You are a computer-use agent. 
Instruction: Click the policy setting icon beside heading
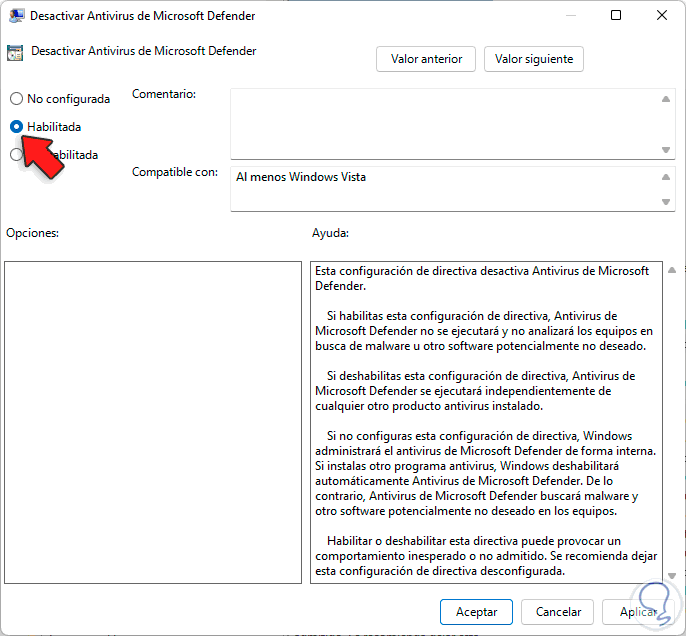coord(15,53)
